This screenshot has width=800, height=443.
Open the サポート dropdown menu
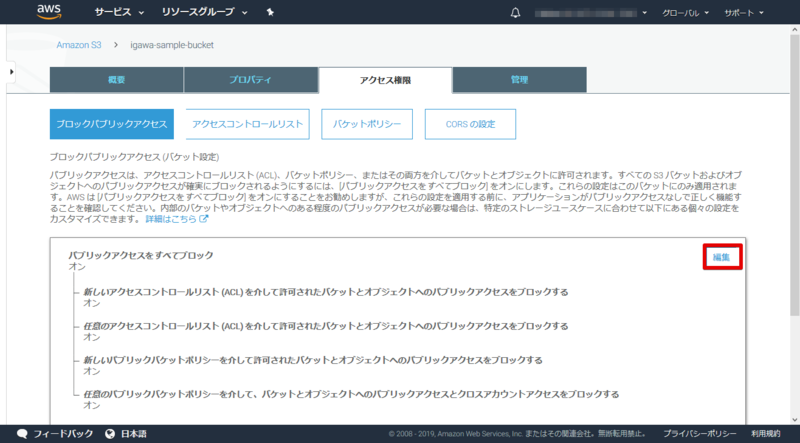point(744,13)
